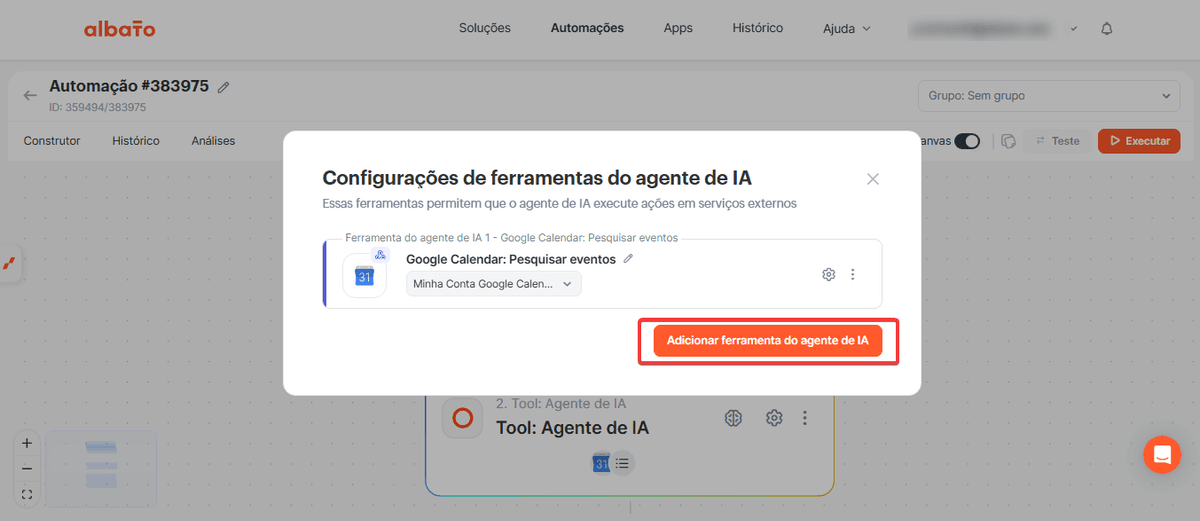Image resolution: width=1200 pixels, height=521 pixels.
Task: Click the Automação #383975 title
Action: pyautogui.click(x=129, y=86)
